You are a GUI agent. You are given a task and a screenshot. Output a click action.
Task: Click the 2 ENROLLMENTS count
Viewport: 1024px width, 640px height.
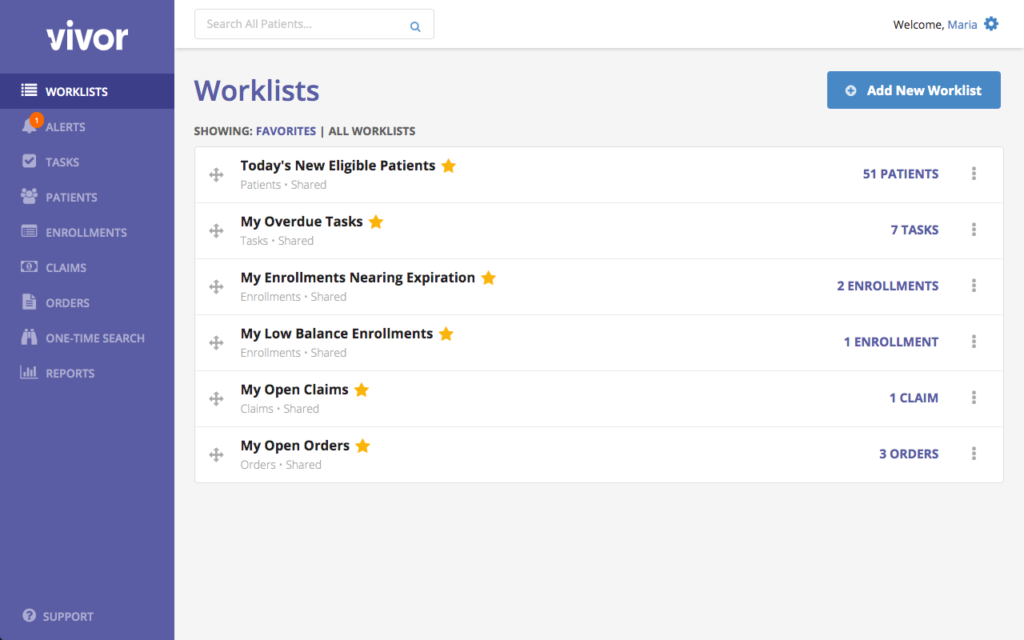pos(888,286)
